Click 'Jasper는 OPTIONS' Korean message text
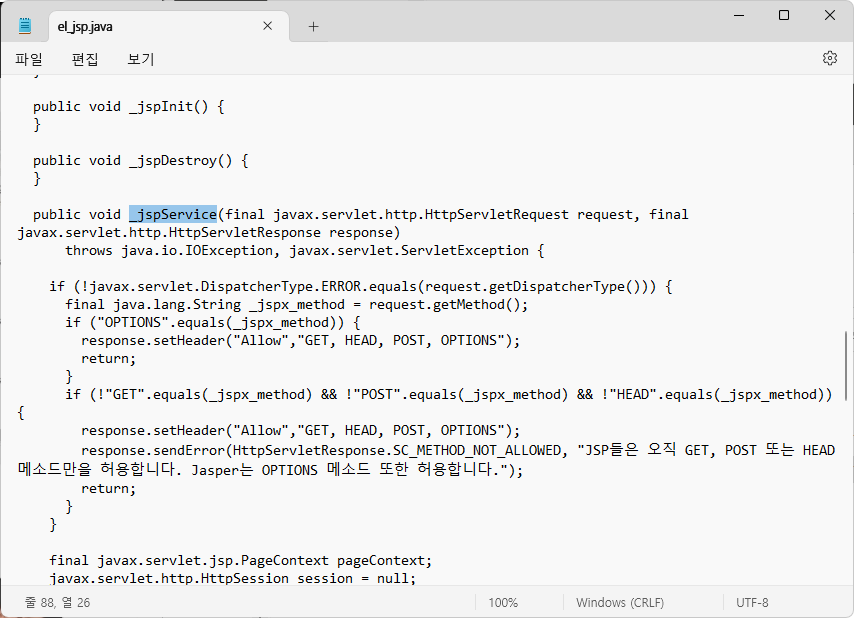This screenshot has height=618, width=854. click(x=254, y=469)
